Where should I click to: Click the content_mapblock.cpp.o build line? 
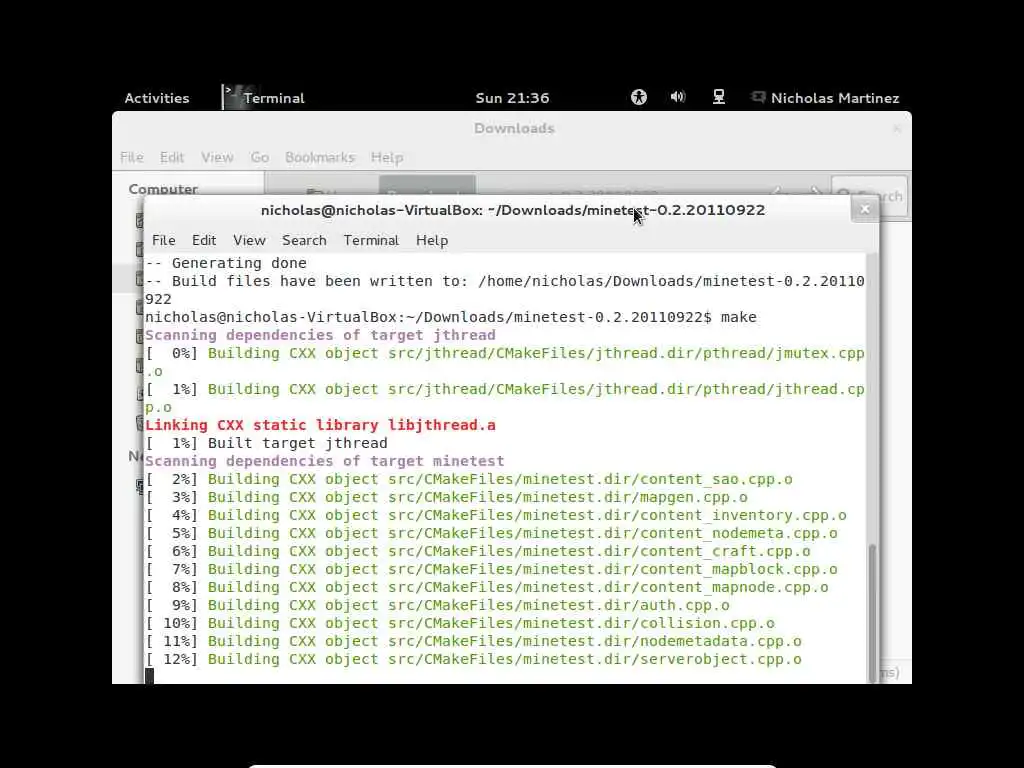click(491, 569)
